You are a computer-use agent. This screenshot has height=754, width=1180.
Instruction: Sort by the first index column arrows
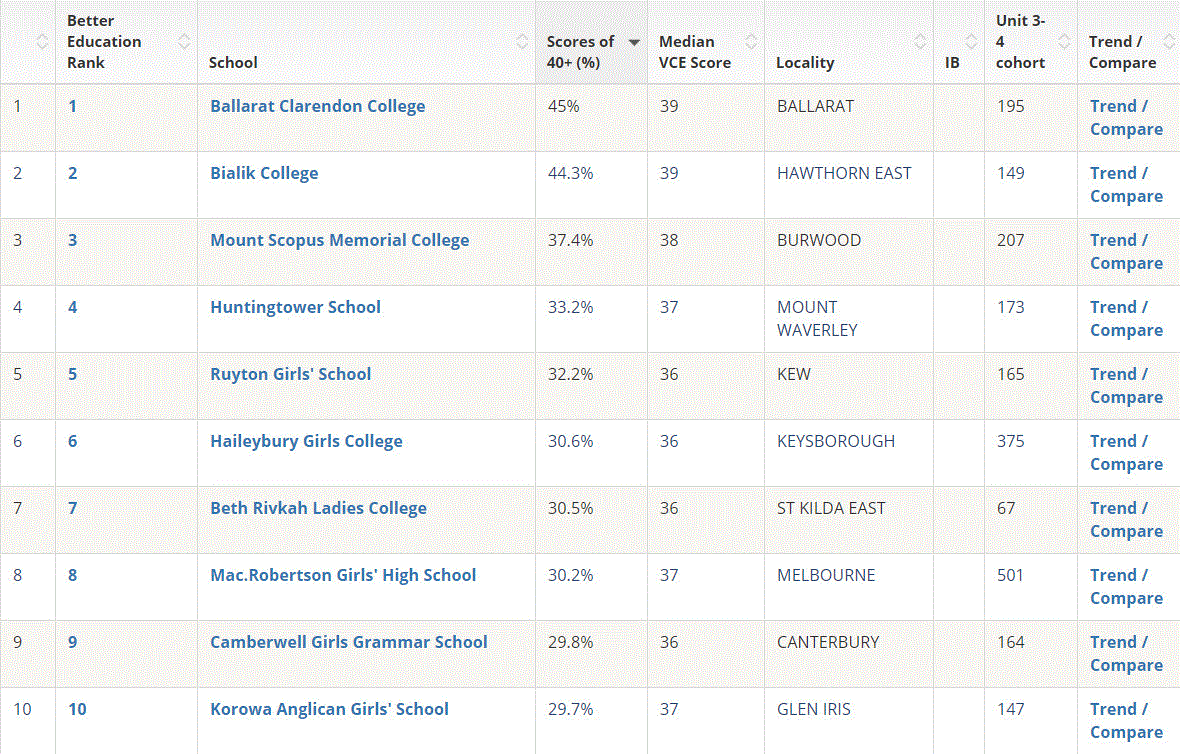coord(41,42)
